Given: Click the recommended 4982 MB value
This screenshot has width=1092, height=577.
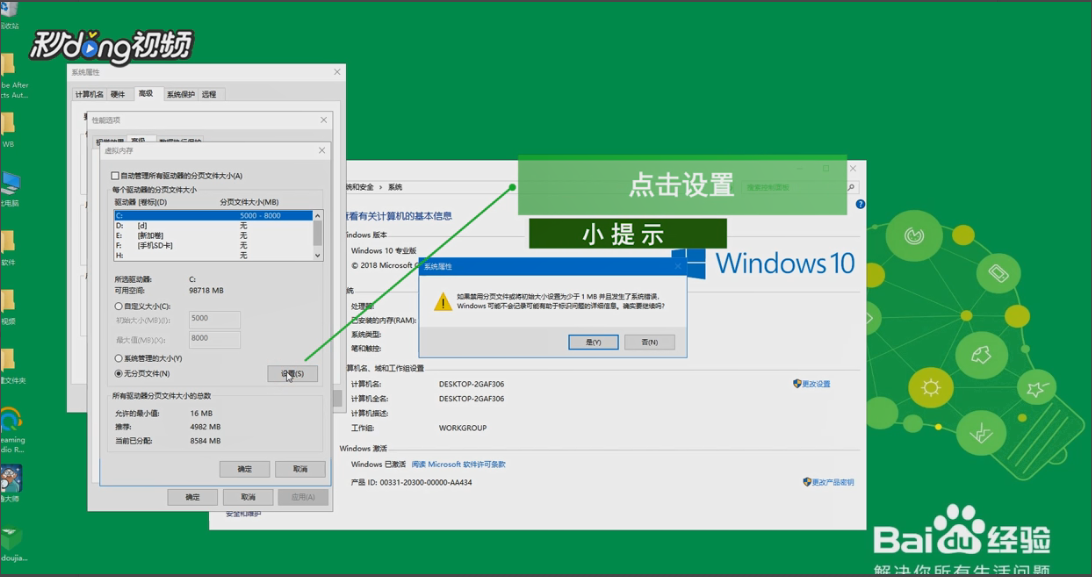Looking at the screenshot, I should point(205,427).
